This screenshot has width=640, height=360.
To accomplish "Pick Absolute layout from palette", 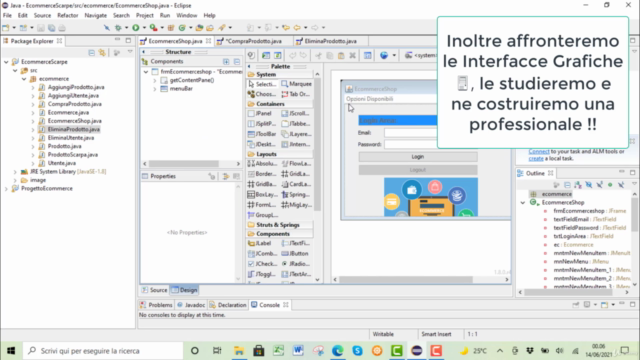I will coord(262,164).
